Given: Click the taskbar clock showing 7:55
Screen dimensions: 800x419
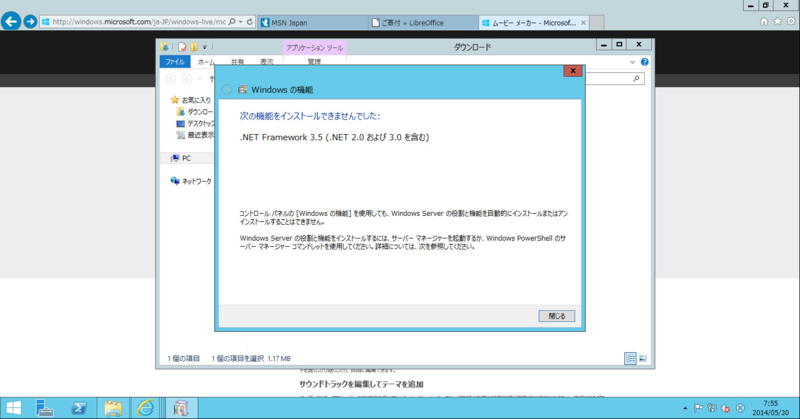Looking at the screenshot, I should (x=770, y=408).
